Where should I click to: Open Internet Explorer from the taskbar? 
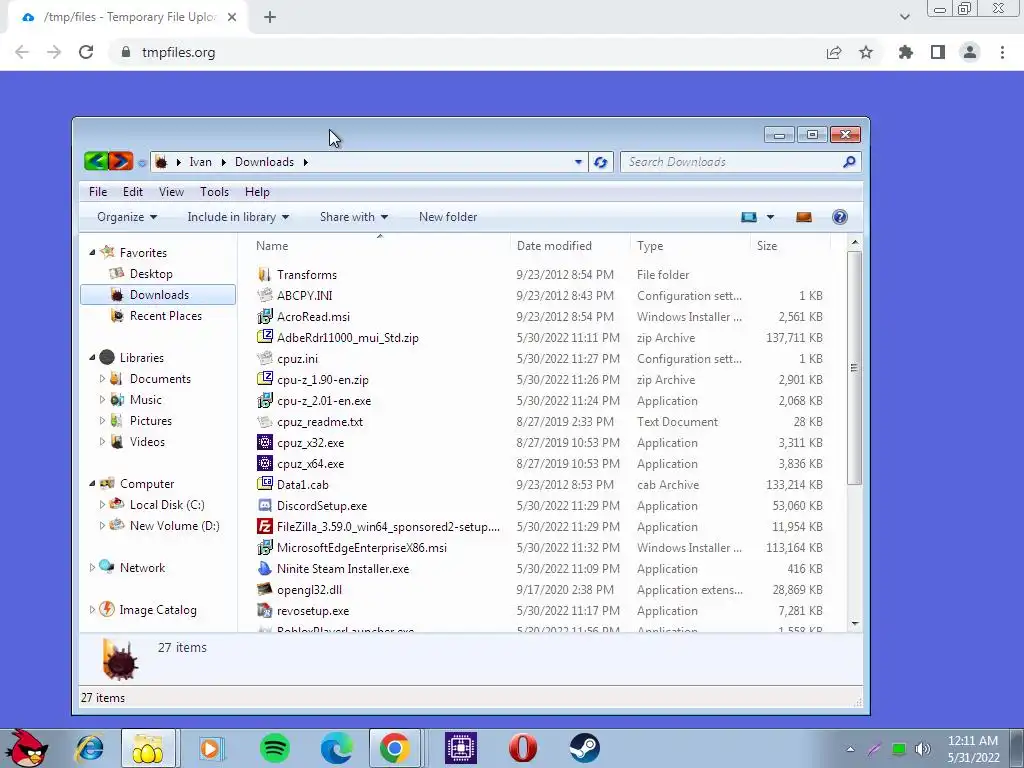click(x=89, y=748)
